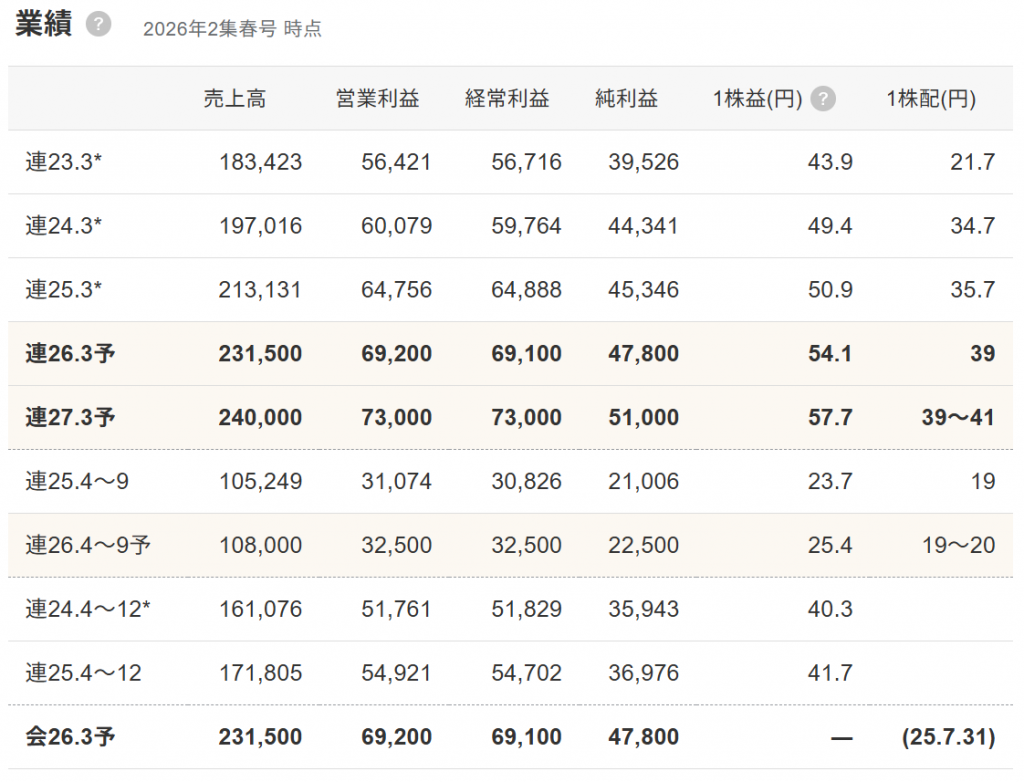
Task: Click the 2026年2集春号 時点 label
Action: (232, 29)
